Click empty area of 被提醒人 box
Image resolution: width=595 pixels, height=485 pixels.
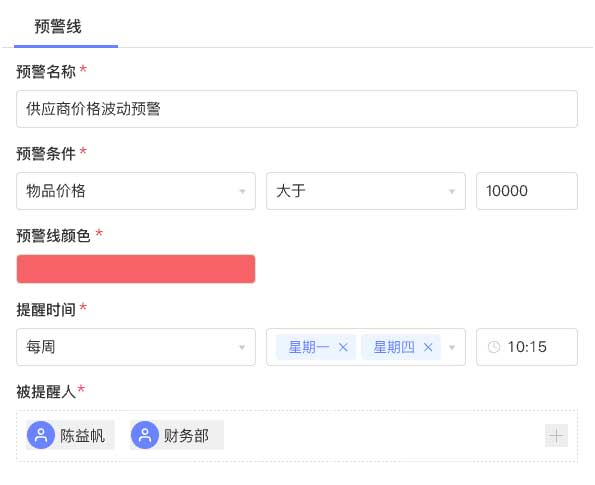[379, 436]
